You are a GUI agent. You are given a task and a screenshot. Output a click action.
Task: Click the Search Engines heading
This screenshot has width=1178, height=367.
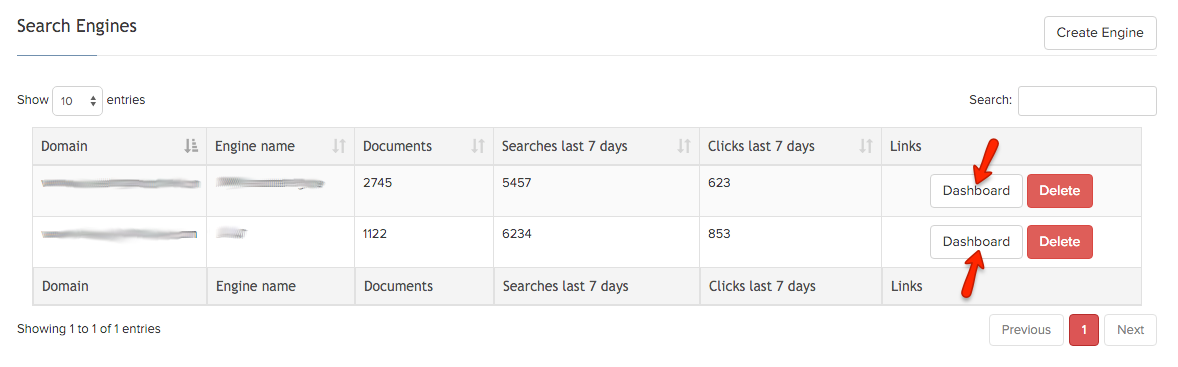pyautogui.click(x=77, y=26)
